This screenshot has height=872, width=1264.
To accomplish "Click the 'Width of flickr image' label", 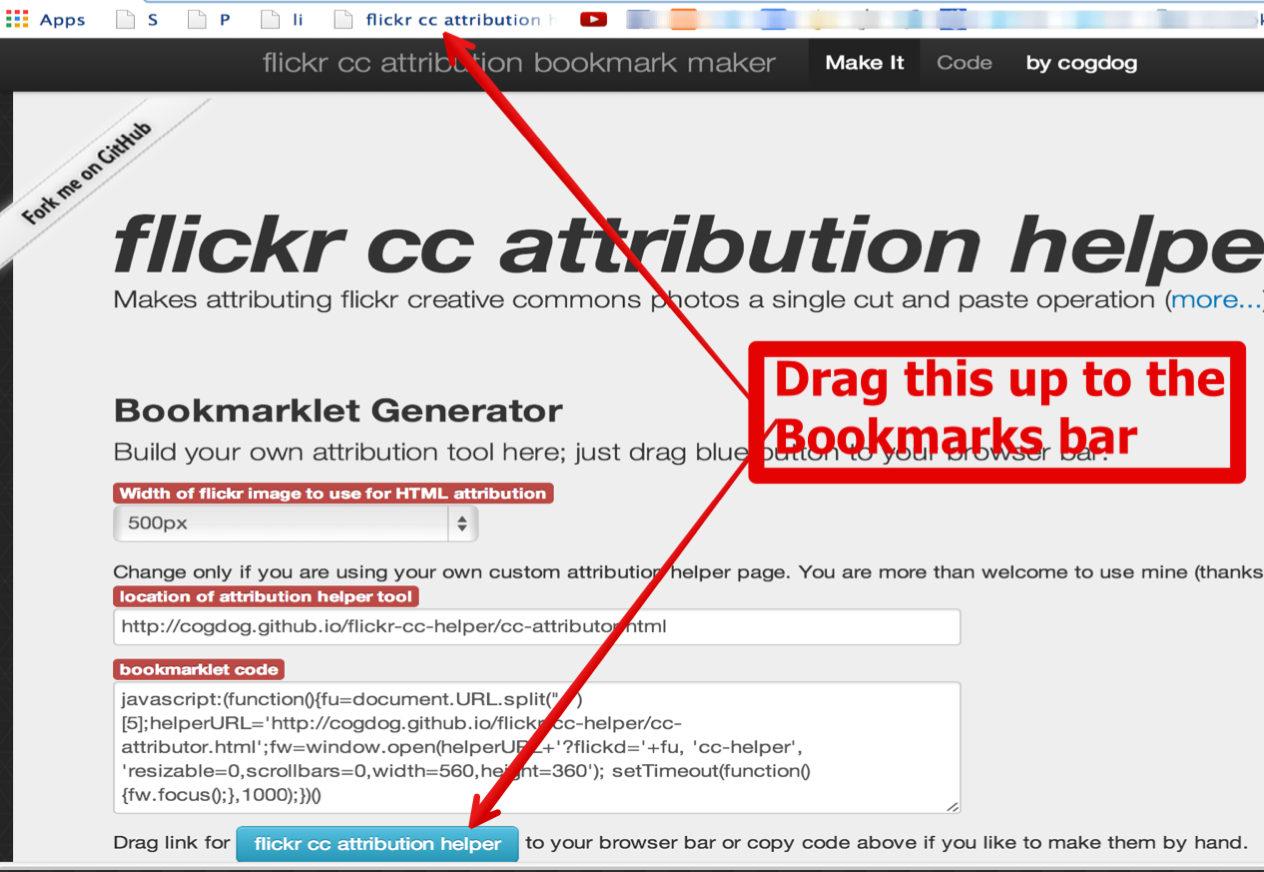I will (x=333, y=493).
